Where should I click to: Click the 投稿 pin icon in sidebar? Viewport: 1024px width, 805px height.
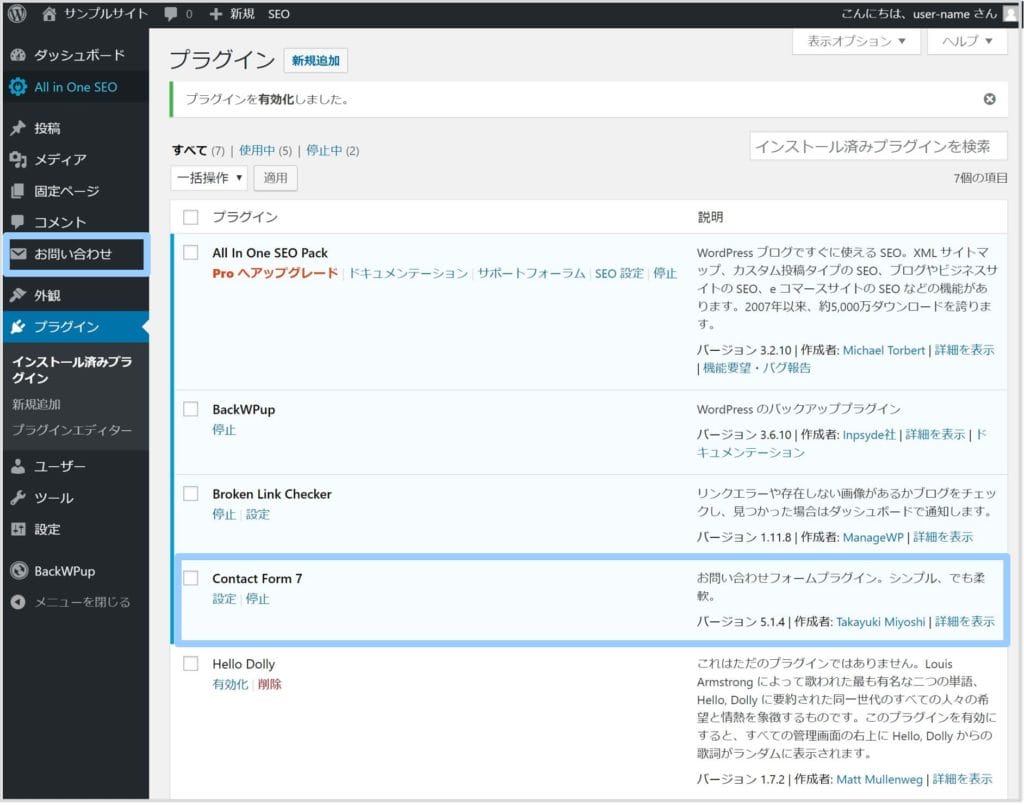(18, 128)
